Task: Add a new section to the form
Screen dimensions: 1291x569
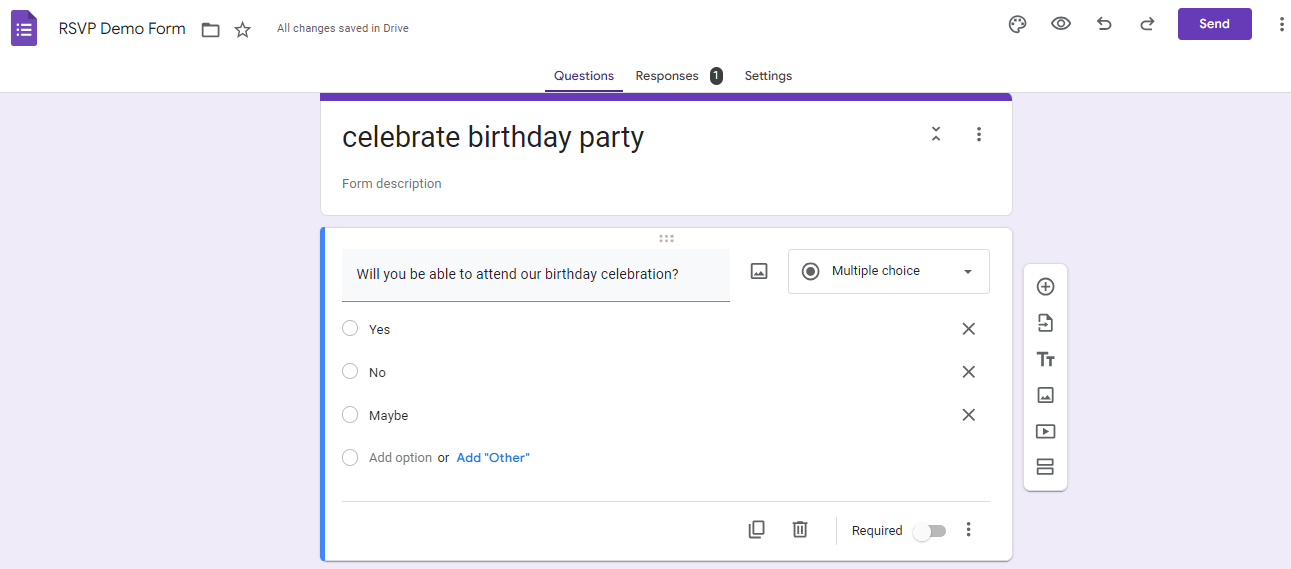Action: 1045,467
